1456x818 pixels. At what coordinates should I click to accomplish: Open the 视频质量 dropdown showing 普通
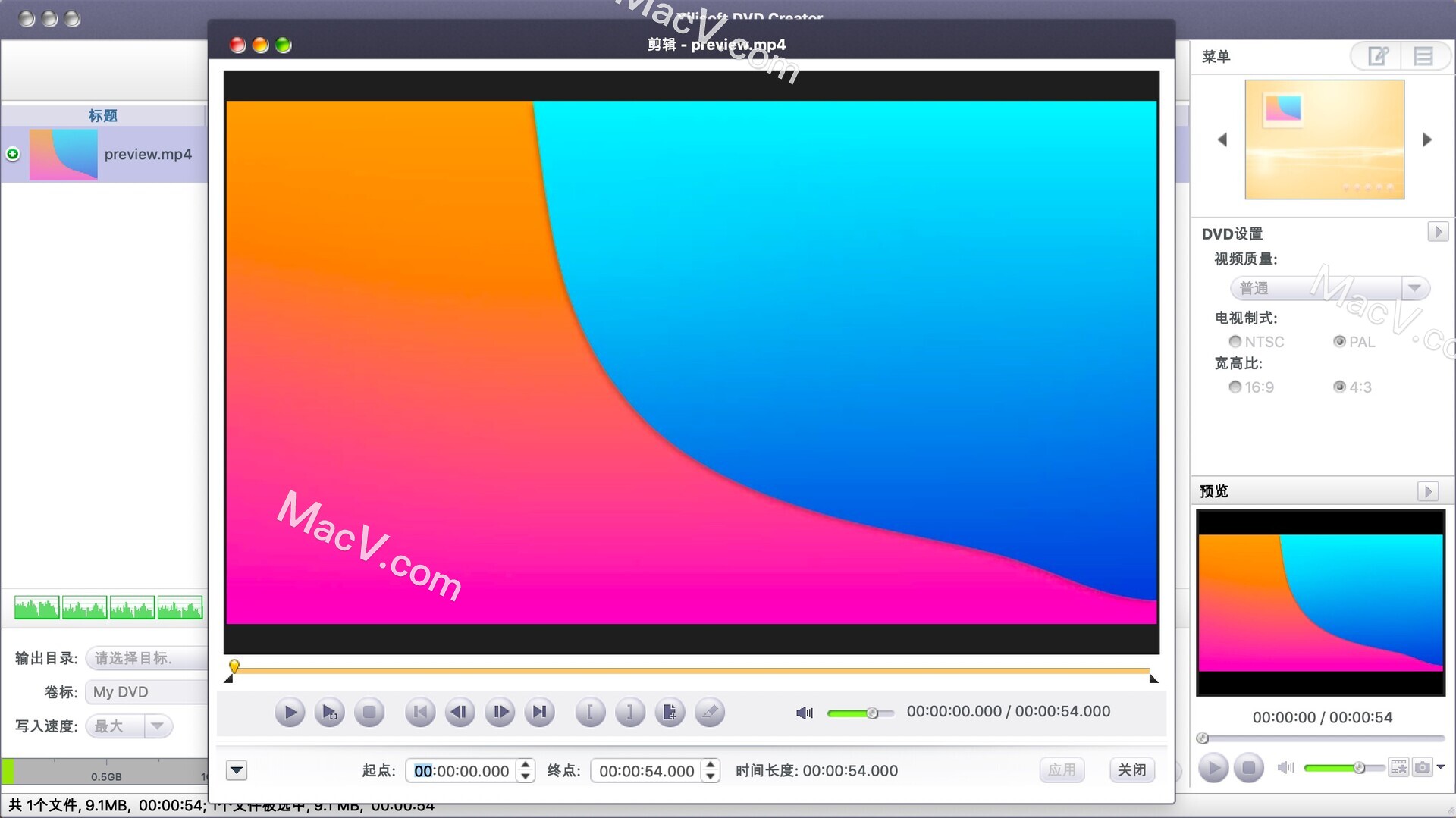point(1330,288)
